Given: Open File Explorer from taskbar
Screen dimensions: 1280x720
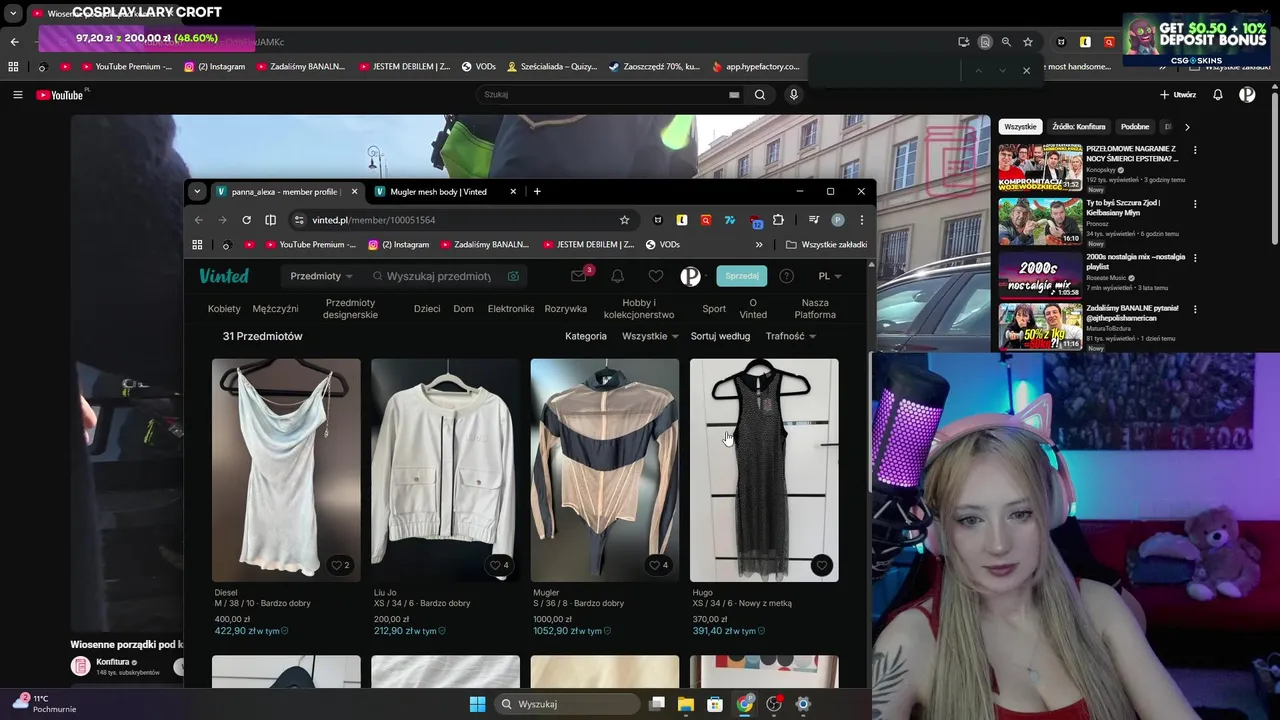Looking at the screenshot, I should tap(686, 704).
